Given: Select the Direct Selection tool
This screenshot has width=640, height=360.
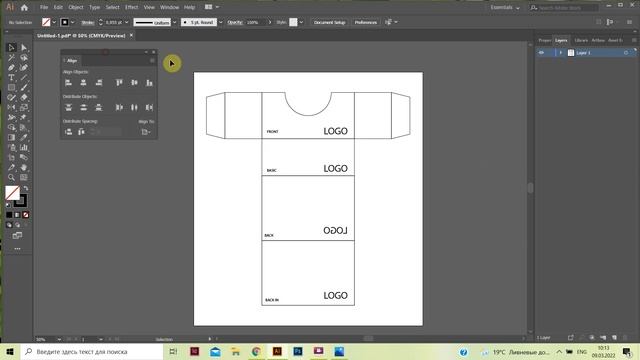Looking at the screenshot, I should [x=24, y=48].
